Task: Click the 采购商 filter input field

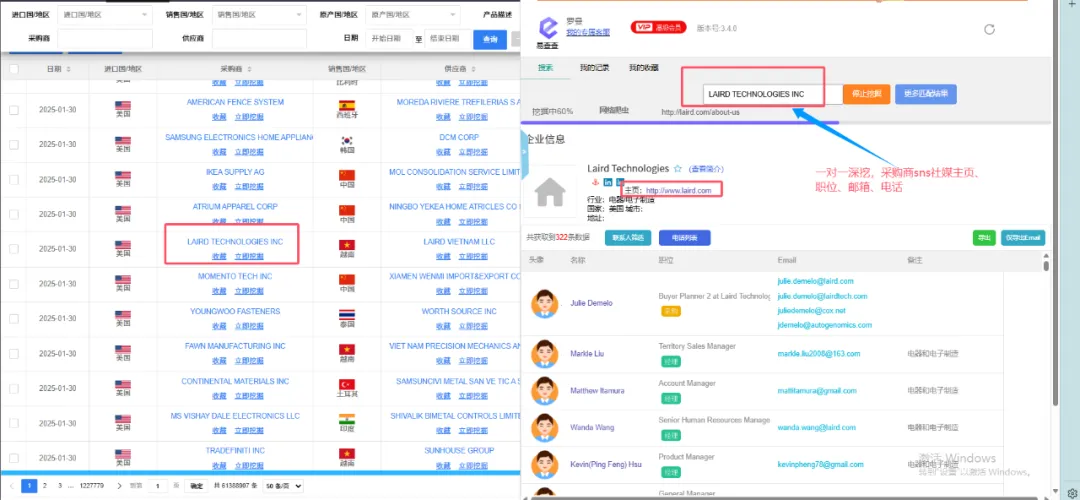Action: (105, 39)
